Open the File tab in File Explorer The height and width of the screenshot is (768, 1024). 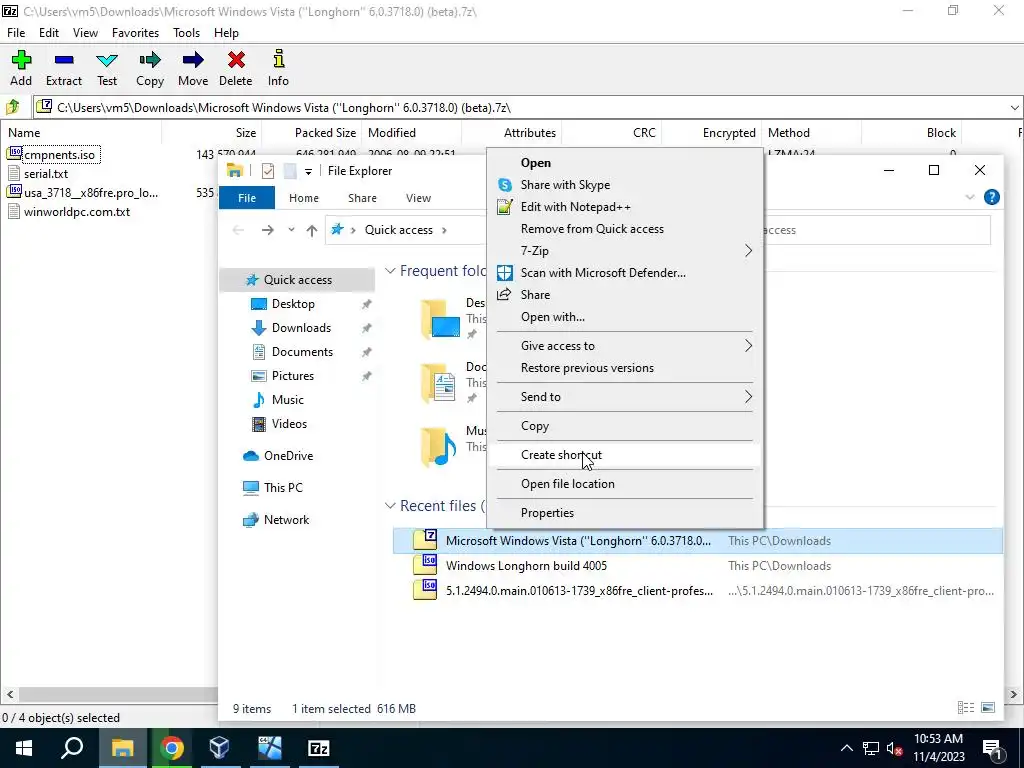pyautogui.click(x=247, y=198)
